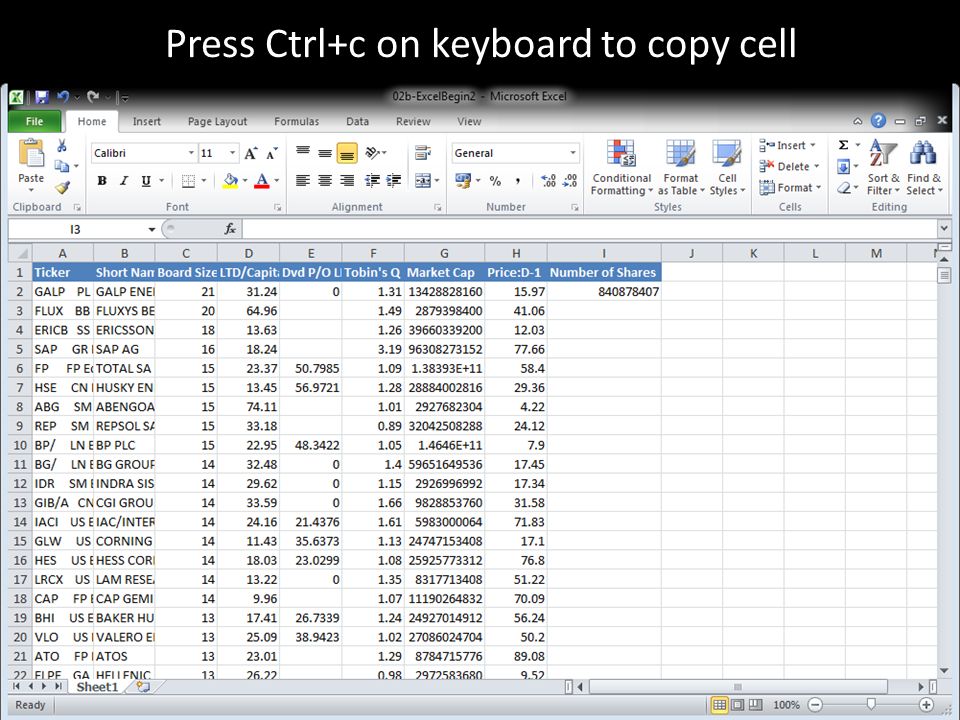960x720 pixels.
Task: Toggle Align Text Left
Action: pos(302,181)
